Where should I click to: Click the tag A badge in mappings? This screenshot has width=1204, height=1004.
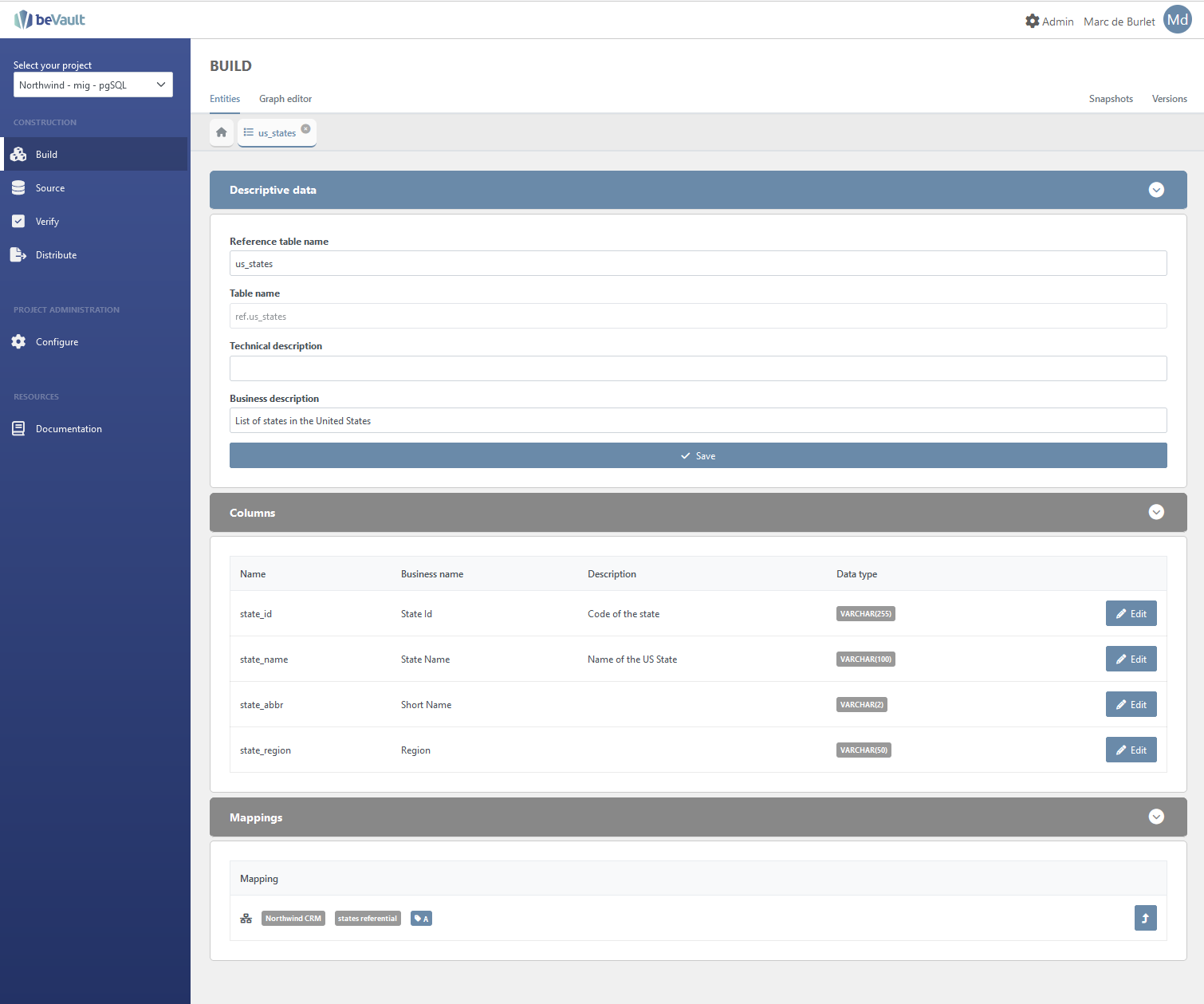[x=421, y=919]
